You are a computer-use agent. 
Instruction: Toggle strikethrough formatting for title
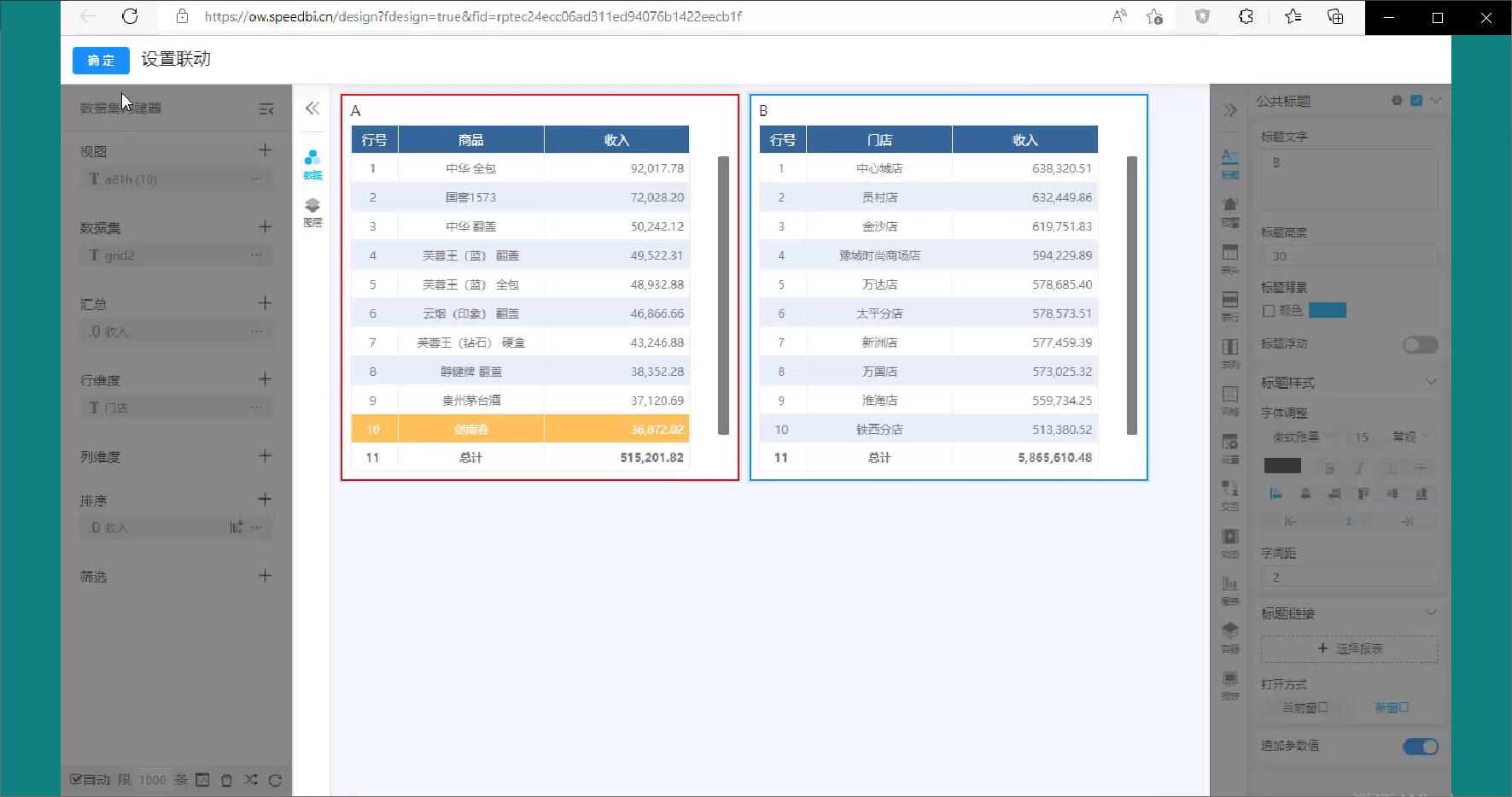1421,468
